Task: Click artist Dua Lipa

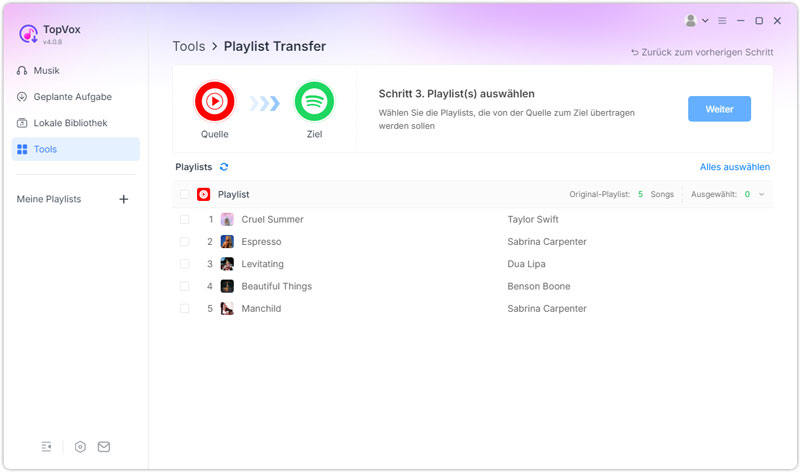Action: (x=527, y=264)
